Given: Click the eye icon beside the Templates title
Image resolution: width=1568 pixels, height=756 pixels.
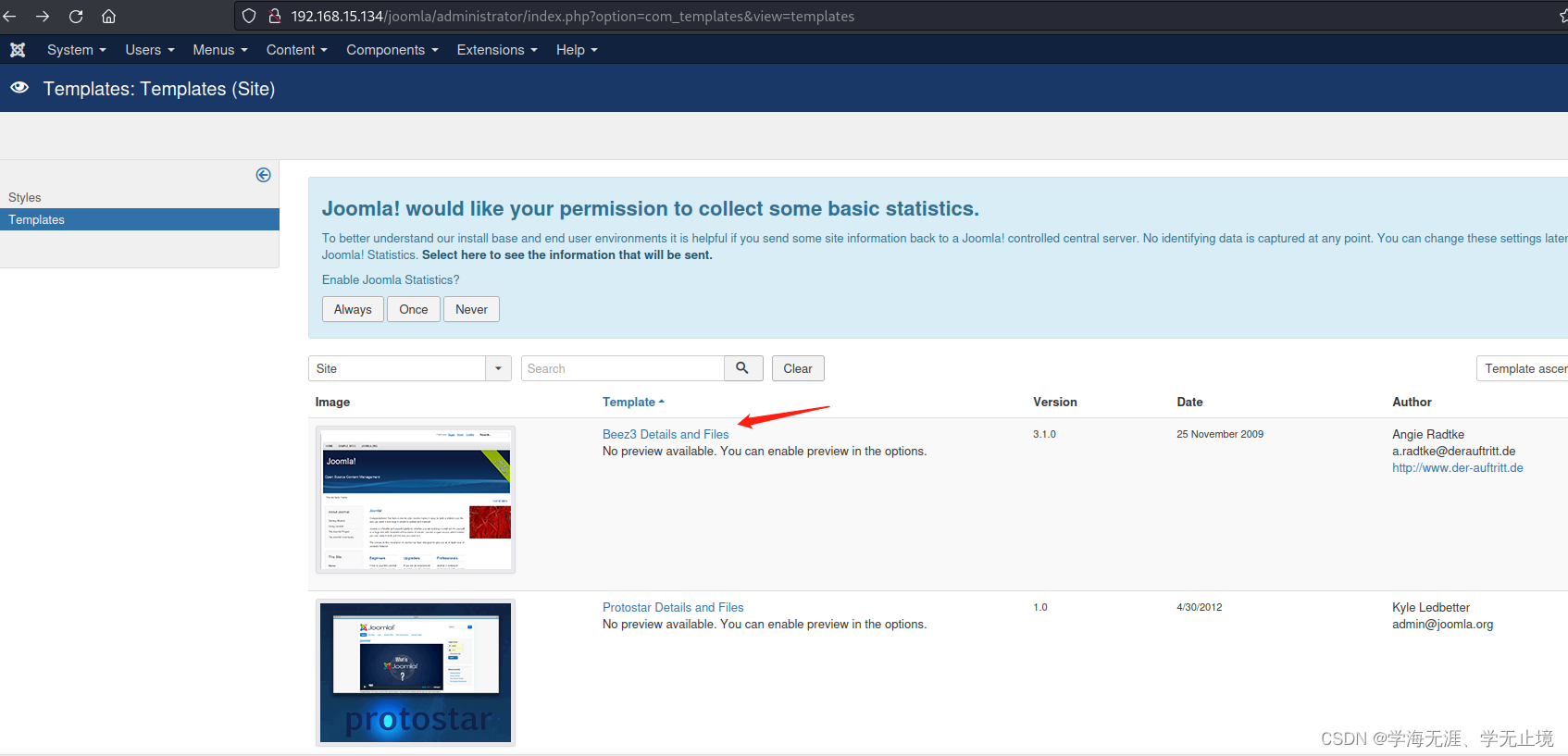Looking at the screenshot, I should pyautogui.click(x=19, y=88).
